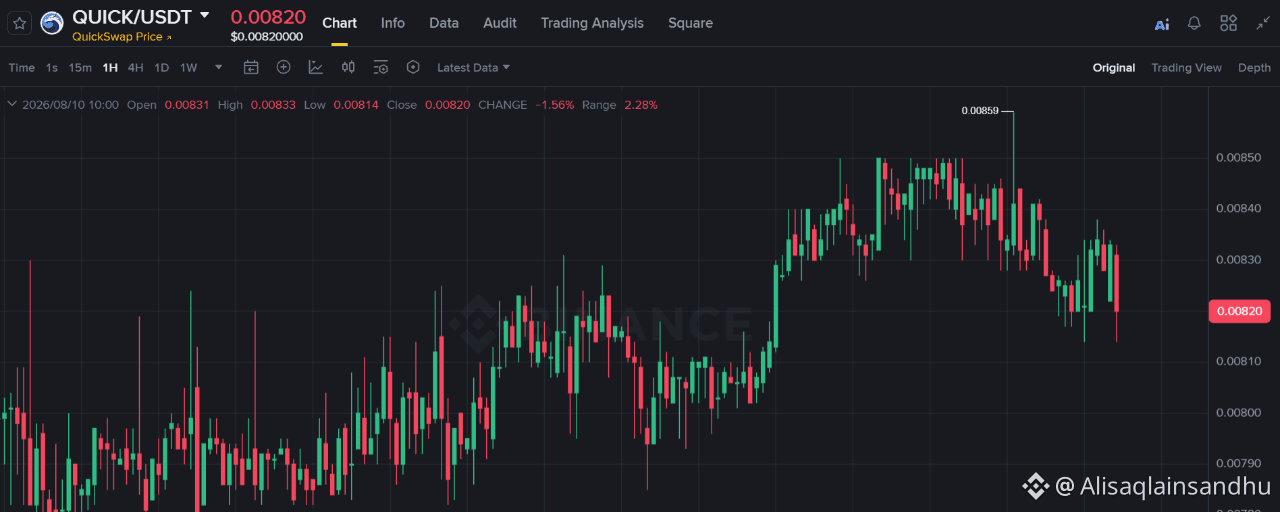Image resolution: width=1280 pixels, height=512 pixels.
Task: Click the 0.00830 price axis label
Action: click(1238, 260)
